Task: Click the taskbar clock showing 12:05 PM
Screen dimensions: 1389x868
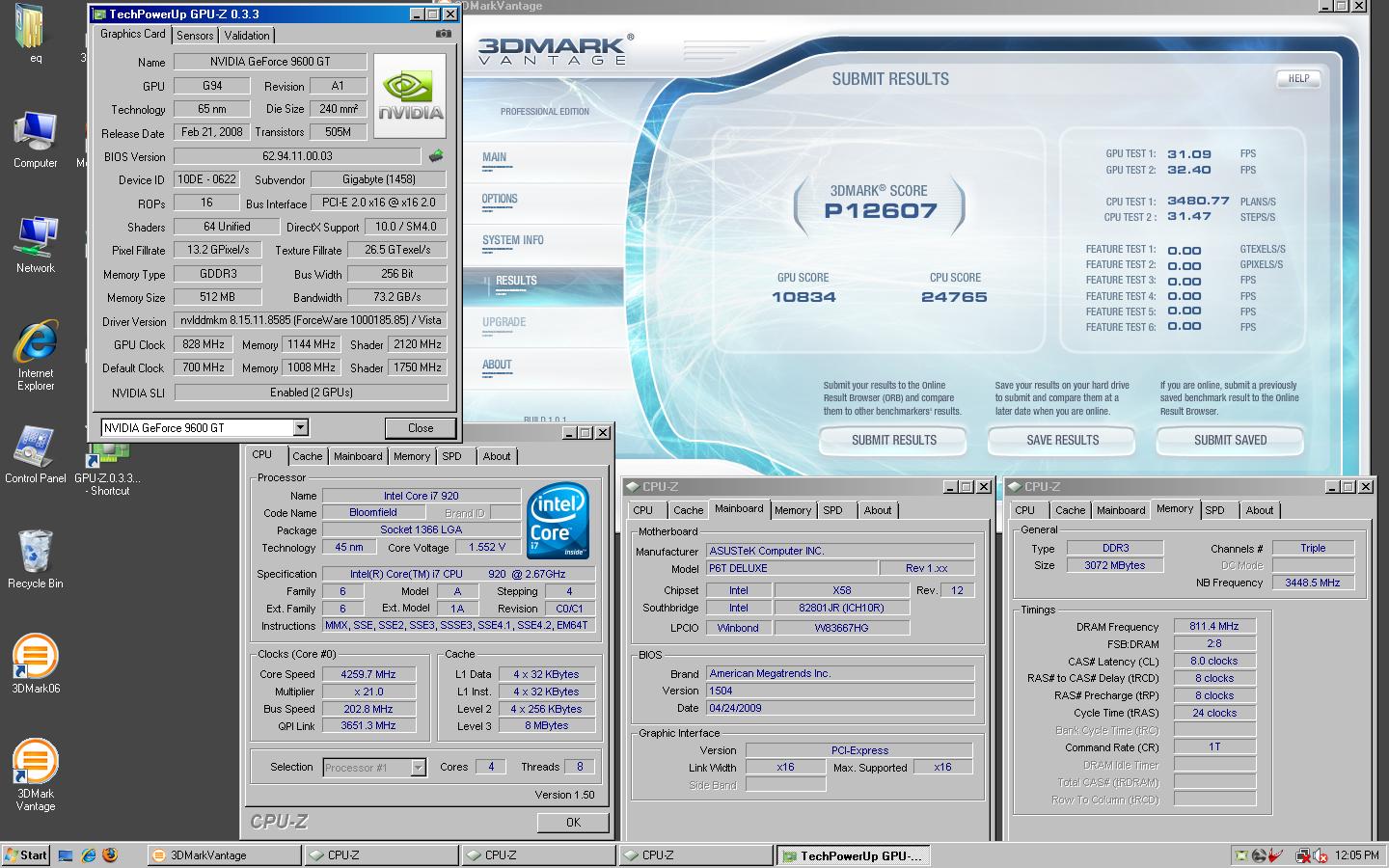Action: (1357, 855)
